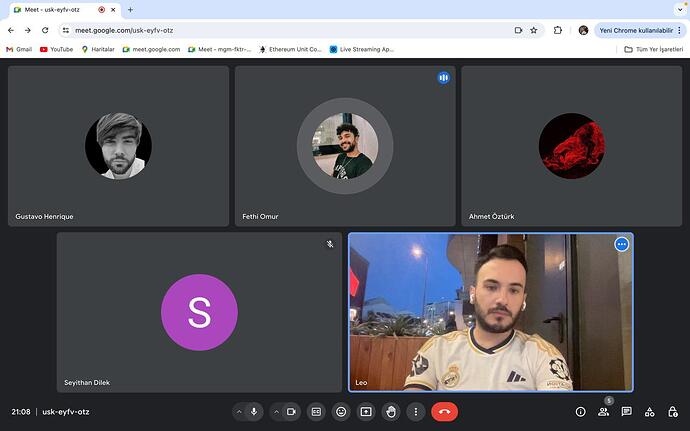The width and height of the screenshot is (690, 431).
Task: Click the camera permission icon in address bar
Action: click(518, 30)
